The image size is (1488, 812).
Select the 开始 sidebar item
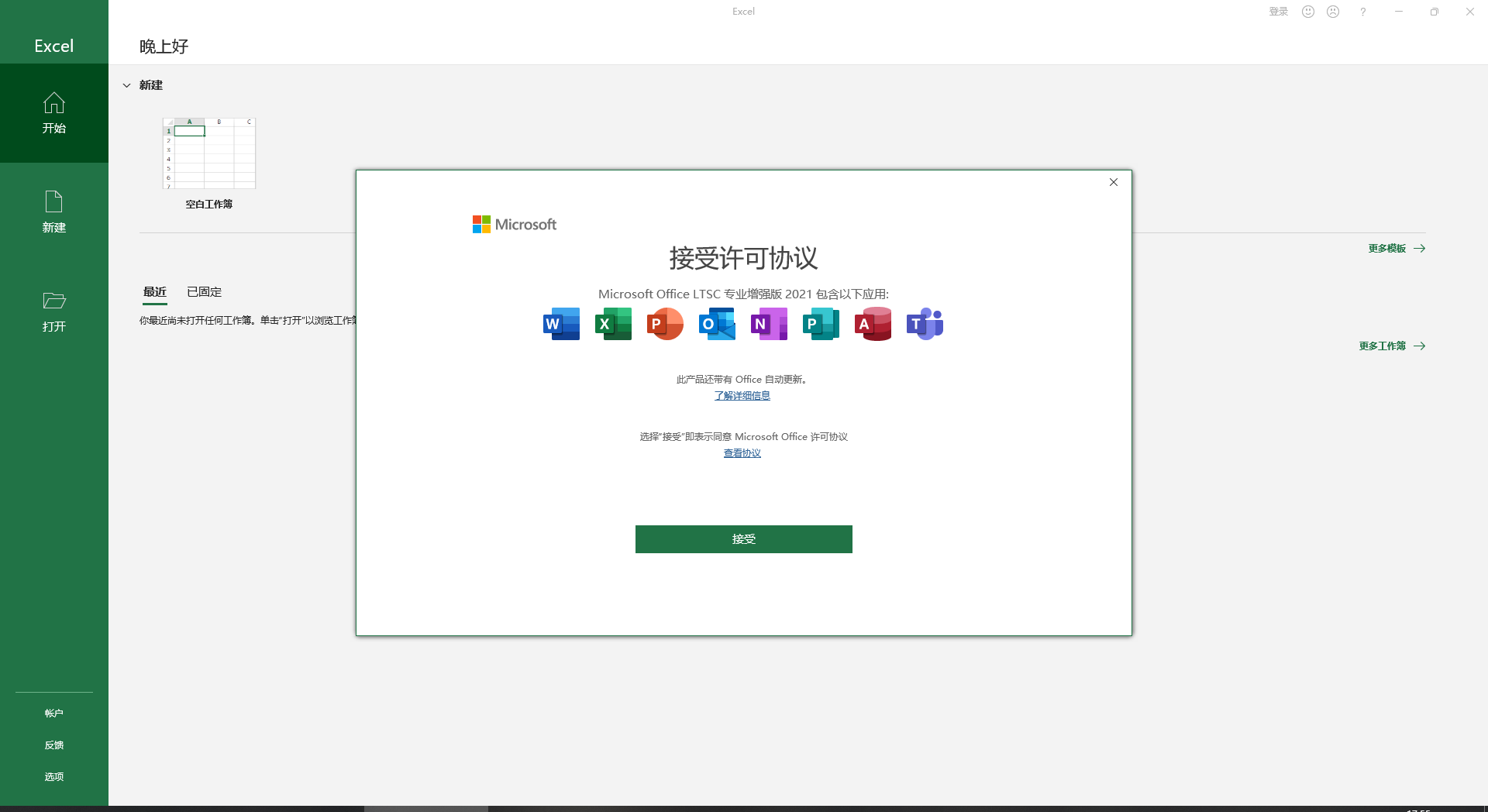click(x=53, y=113)
